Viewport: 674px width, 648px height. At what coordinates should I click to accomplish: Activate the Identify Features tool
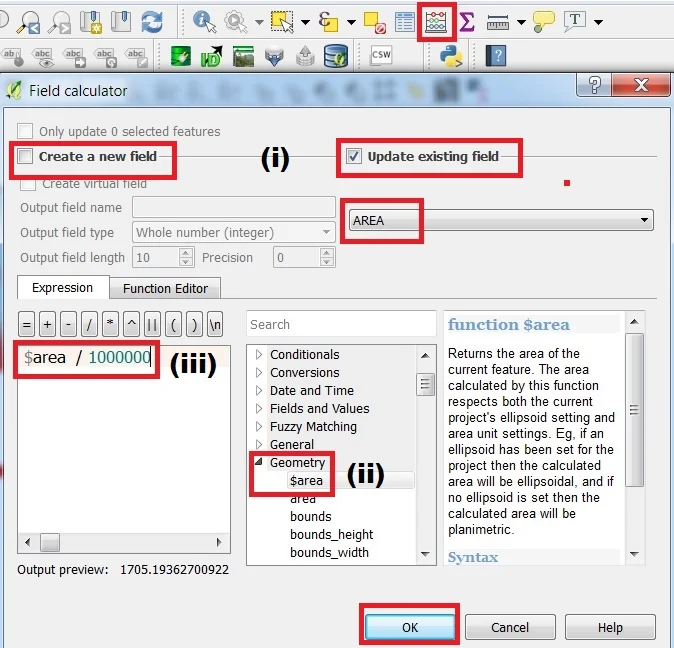pyautogui.click(x=205, y=21)
